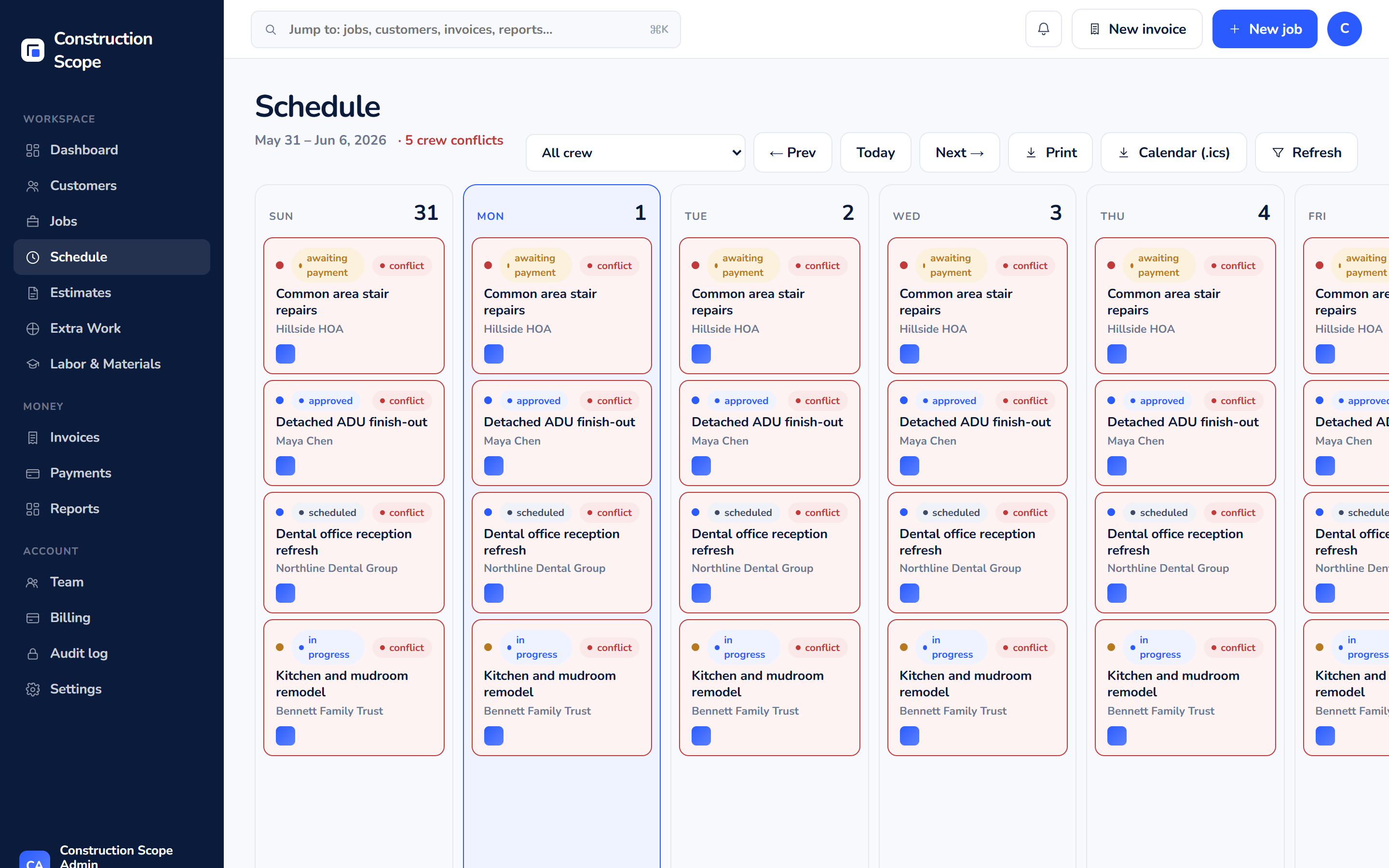The width and height of the screenshot is (1389, 868).
Task: Click the Invoices receipt icon in the sidebar
Action: click(33, 437)
